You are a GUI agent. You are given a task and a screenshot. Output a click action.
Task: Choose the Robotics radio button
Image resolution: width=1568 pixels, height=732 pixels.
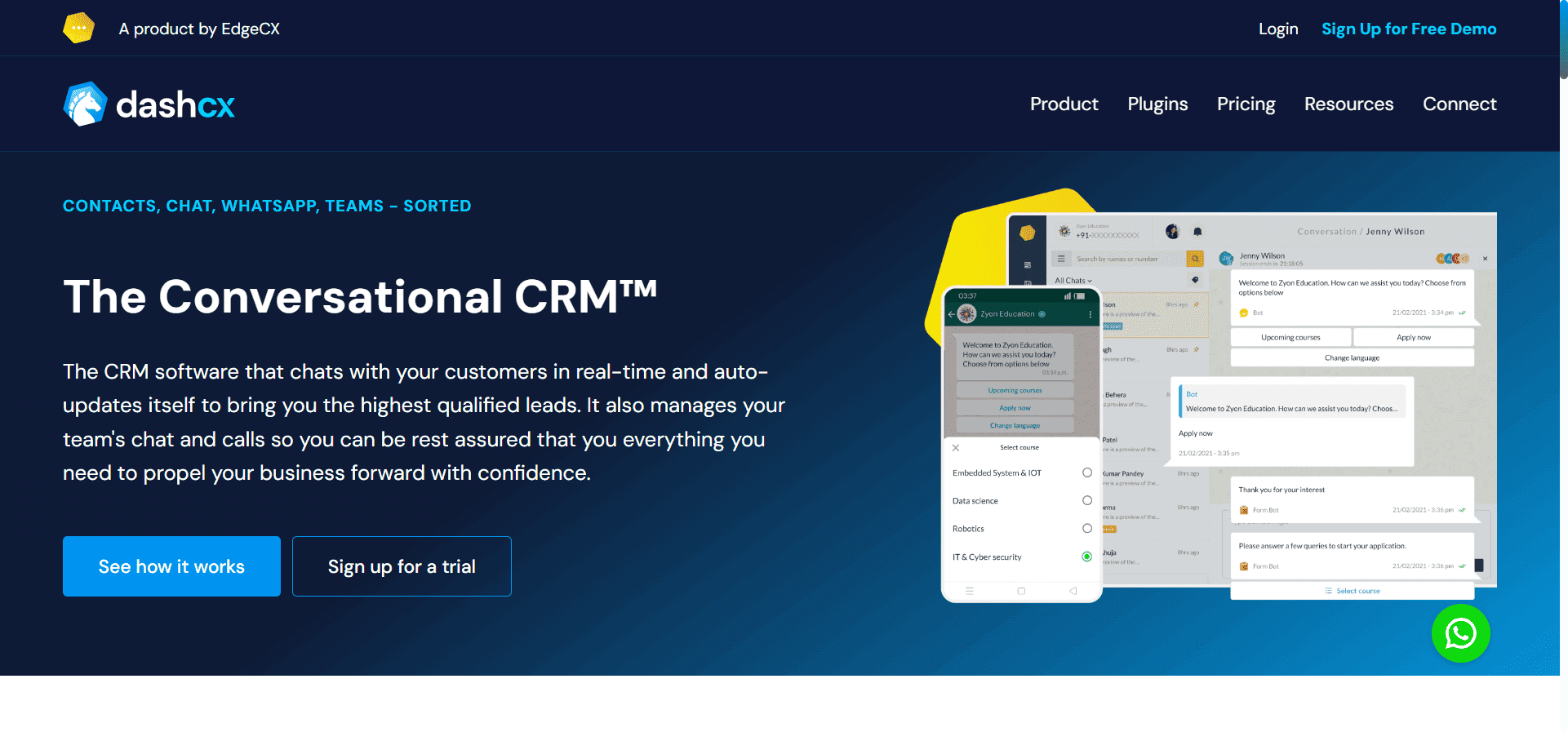(x=1086, y=529)
